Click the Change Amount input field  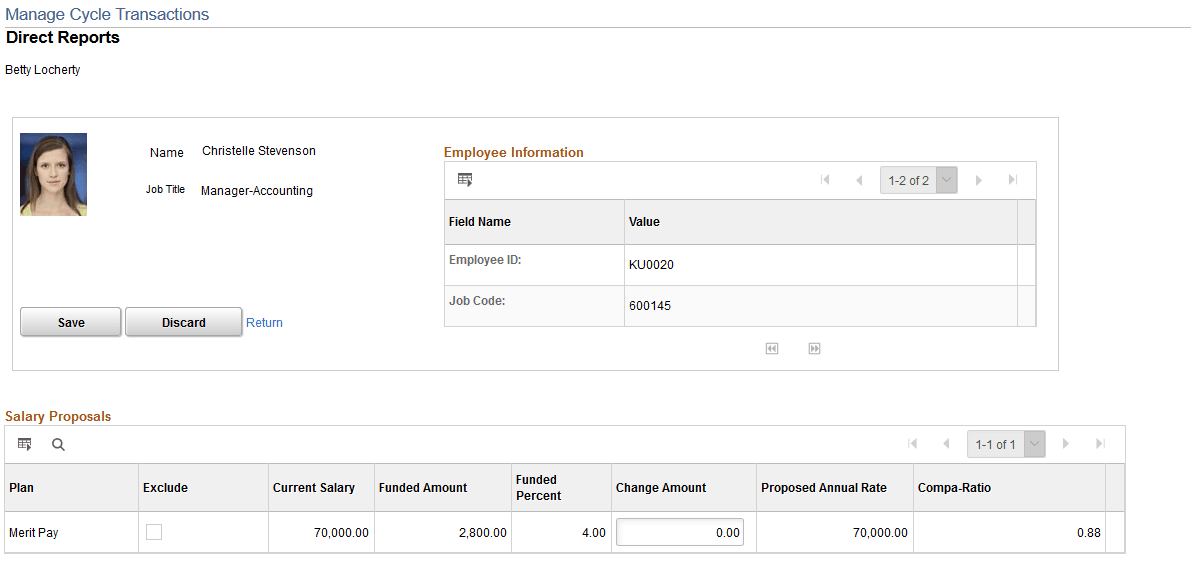680,533
